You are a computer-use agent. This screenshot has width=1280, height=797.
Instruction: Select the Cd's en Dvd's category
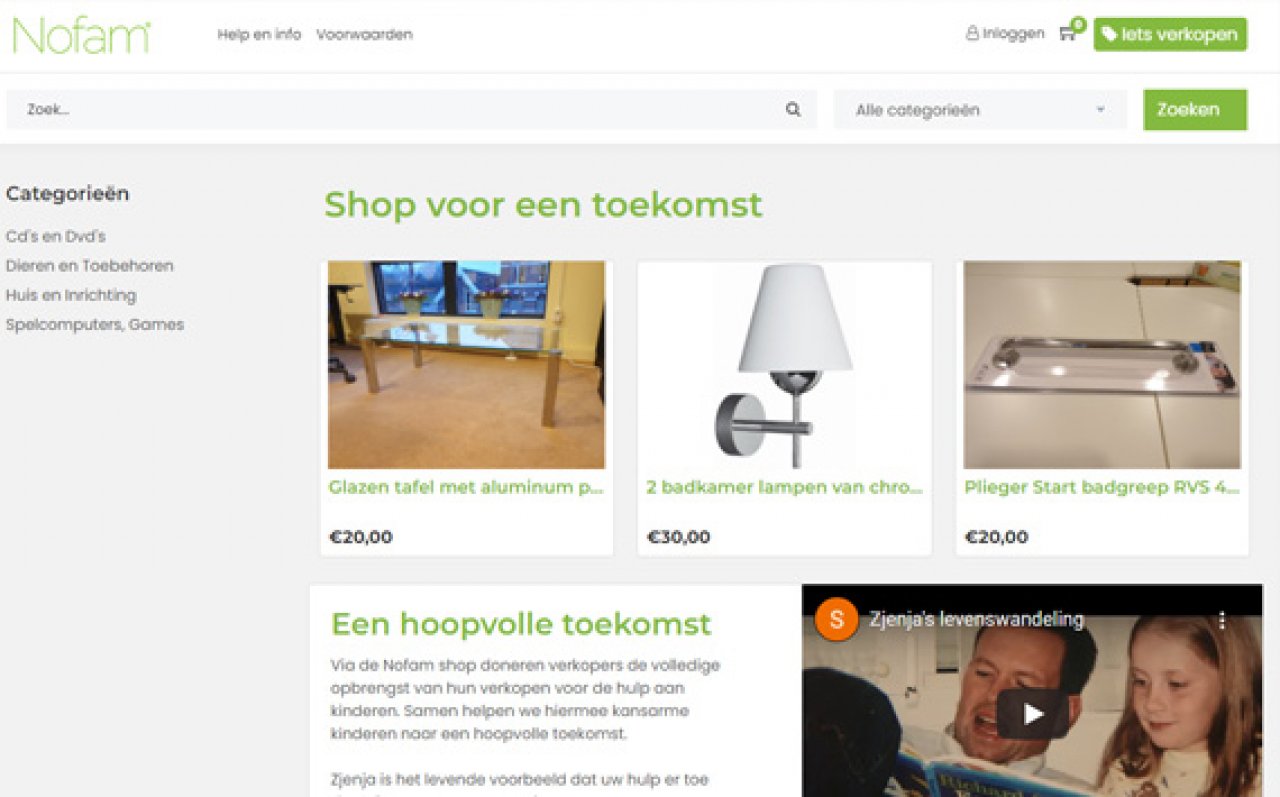click(x=55, y=237)
